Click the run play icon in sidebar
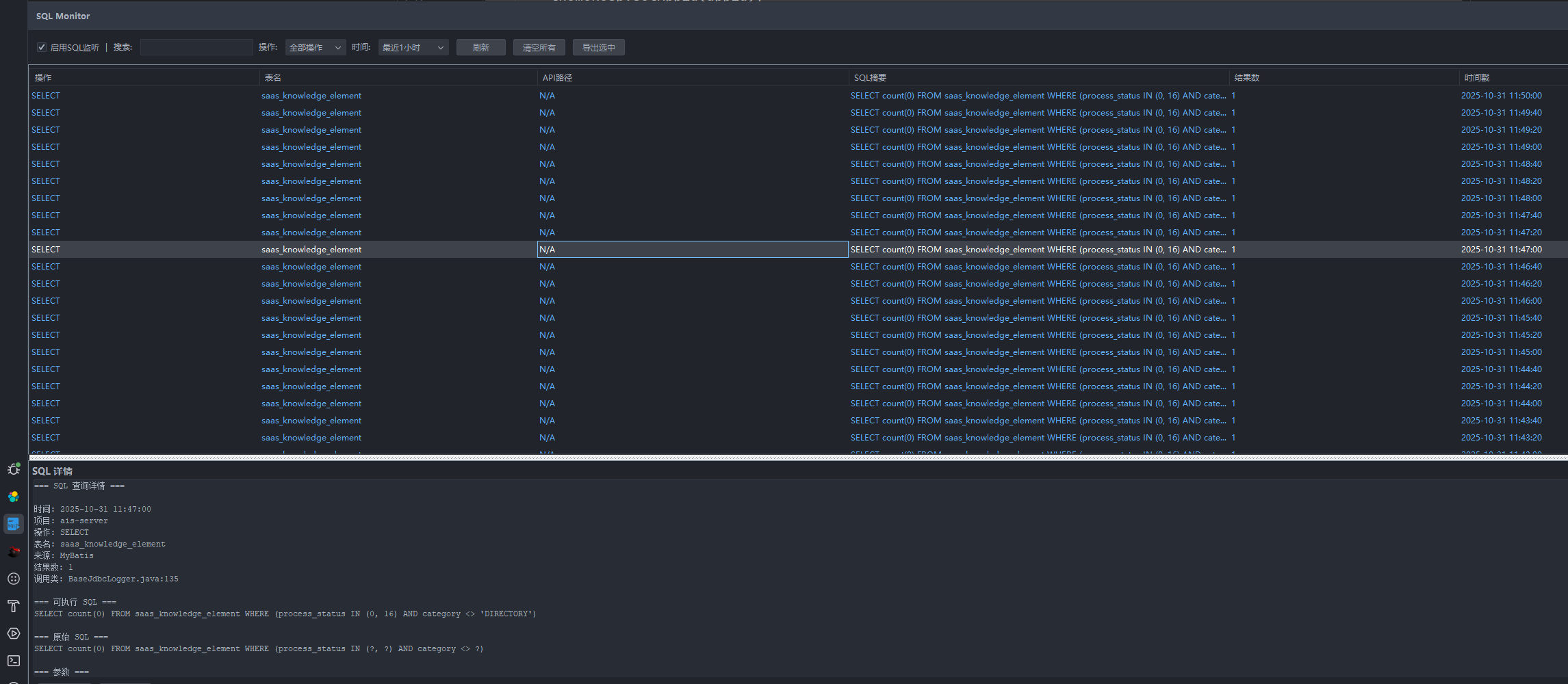1568x684 pixels. pyautogui.click(x=13, y=633)
